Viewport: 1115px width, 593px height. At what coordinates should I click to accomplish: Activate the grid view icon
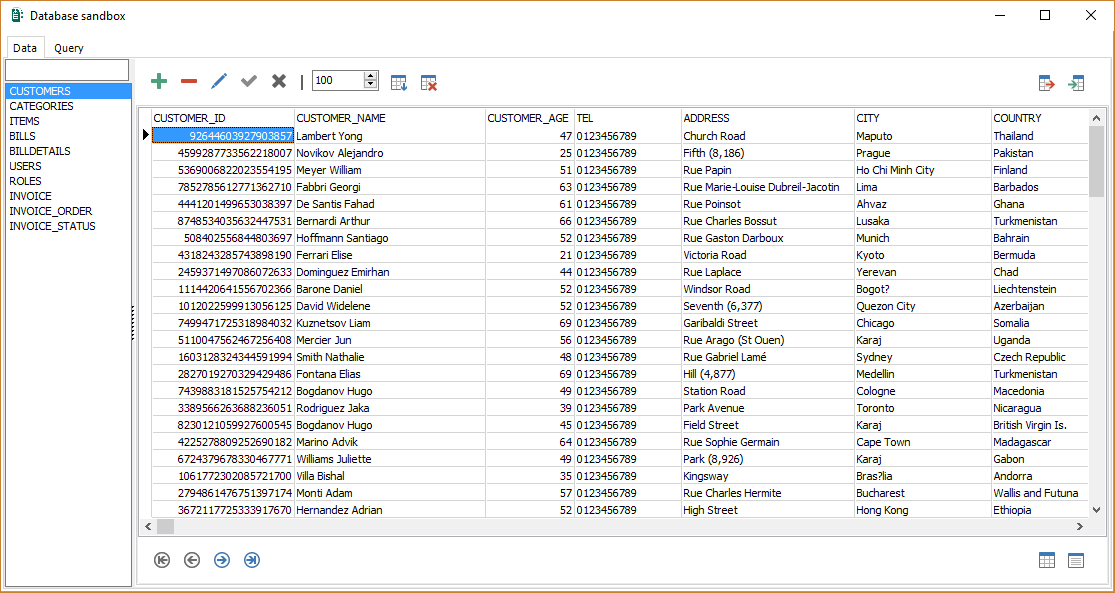click(x=1047, y=560)
